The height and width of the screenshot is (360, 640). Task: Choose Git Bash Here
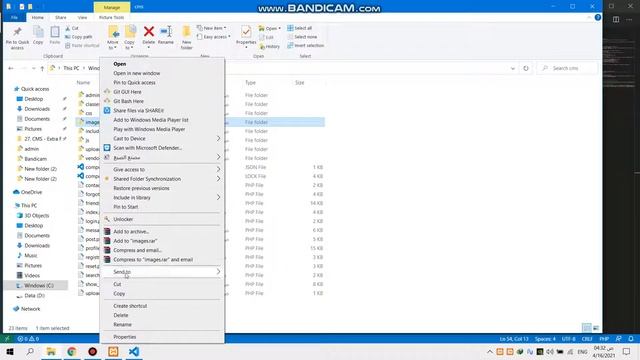(162, 101)
